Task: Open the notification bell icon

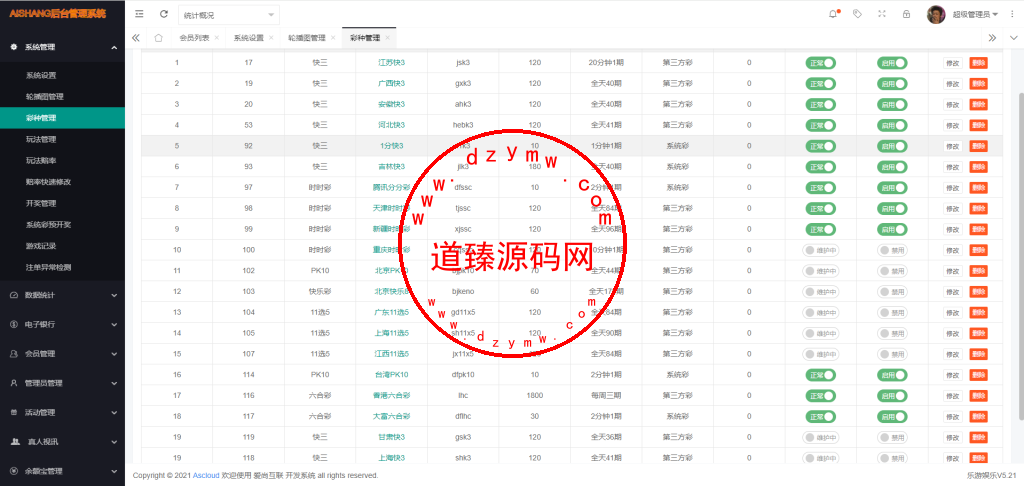Action: [833, 14]
